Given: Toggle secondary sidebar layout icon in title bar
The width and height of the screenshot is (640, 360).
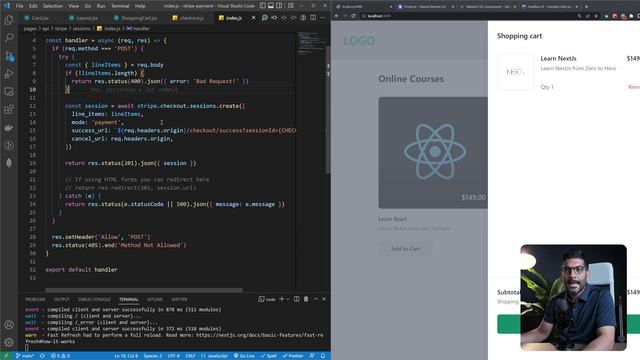Looking at the screenshot, I should pyautogui.click(x=279, y=6).
